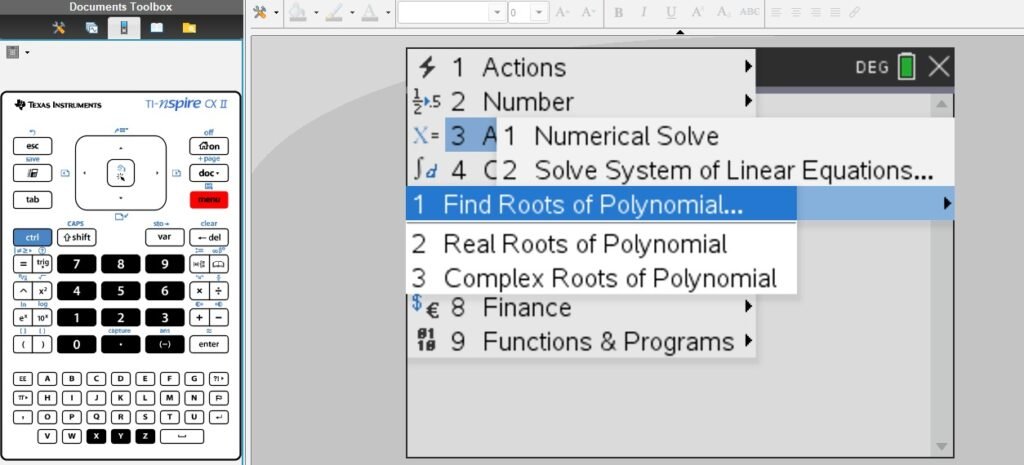
Task: Click the x squared key
Action: [42, 291]
